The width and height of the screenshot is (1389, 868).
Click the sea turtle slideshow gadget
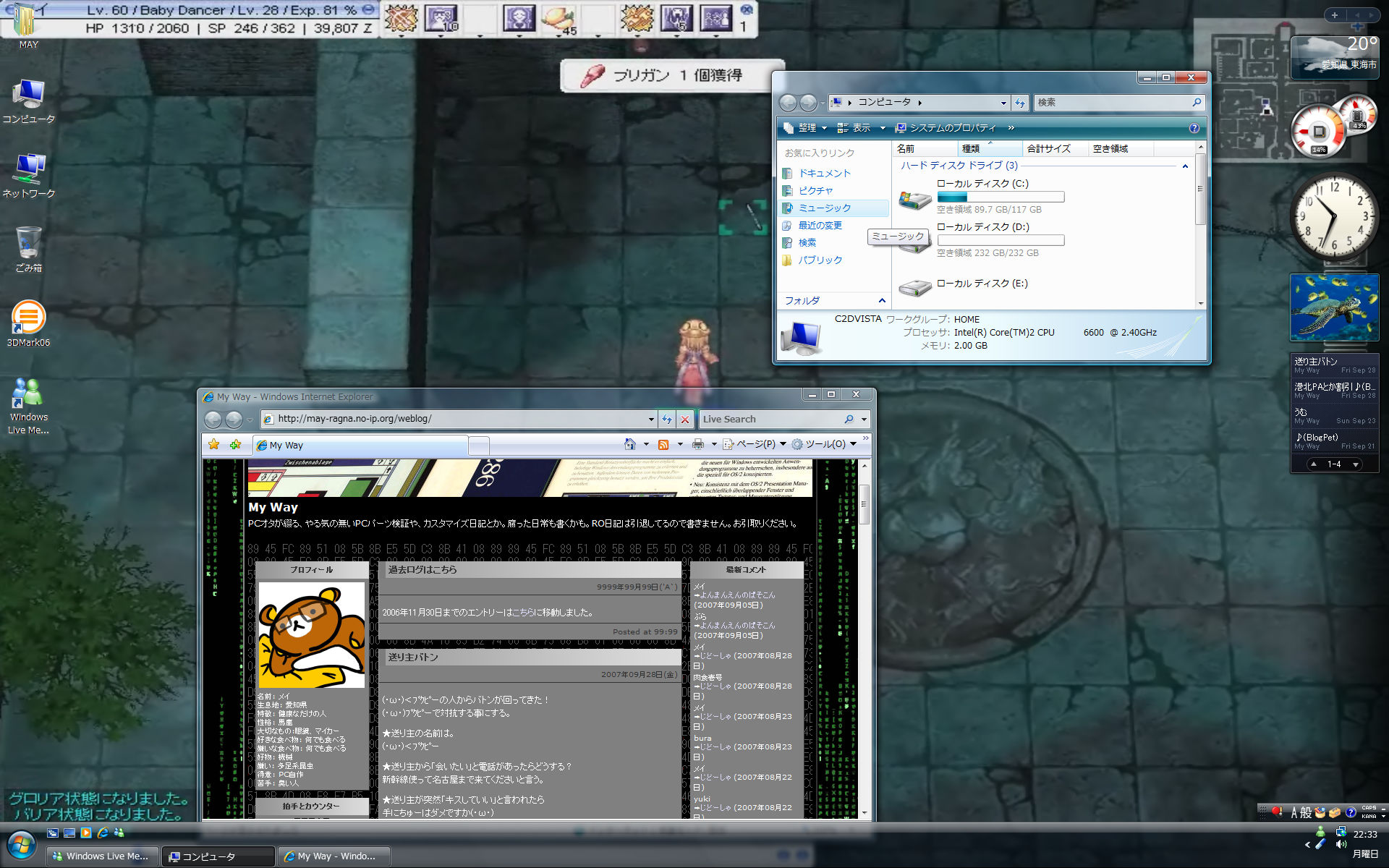pyautogui.click(x=1334, y=307)
